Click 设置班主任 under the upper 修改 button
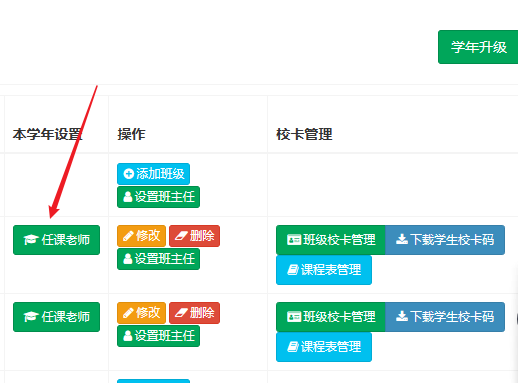 tap(158, 259)
